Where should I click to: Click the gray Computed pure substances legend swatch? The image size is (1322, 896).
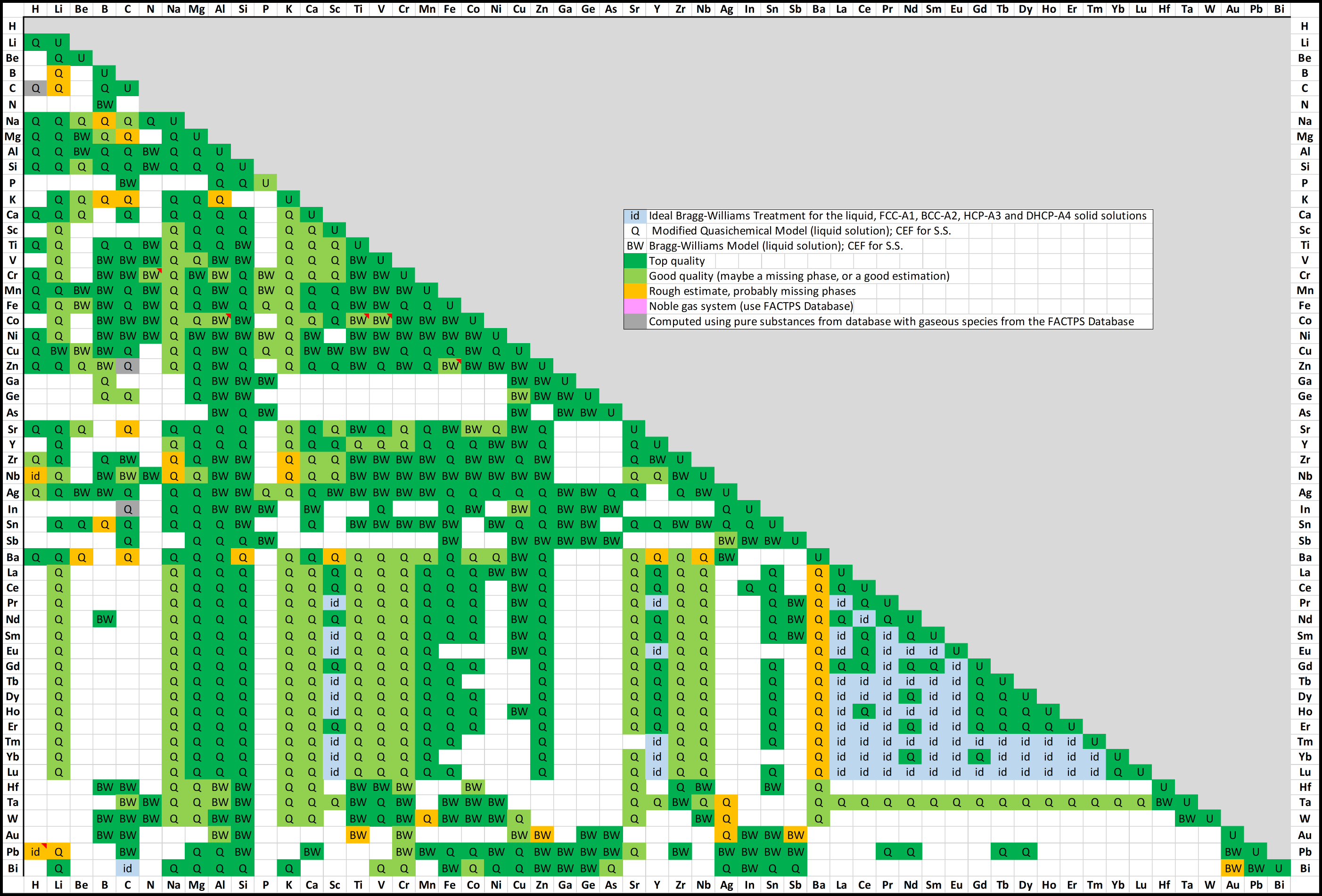coord(635,321)
